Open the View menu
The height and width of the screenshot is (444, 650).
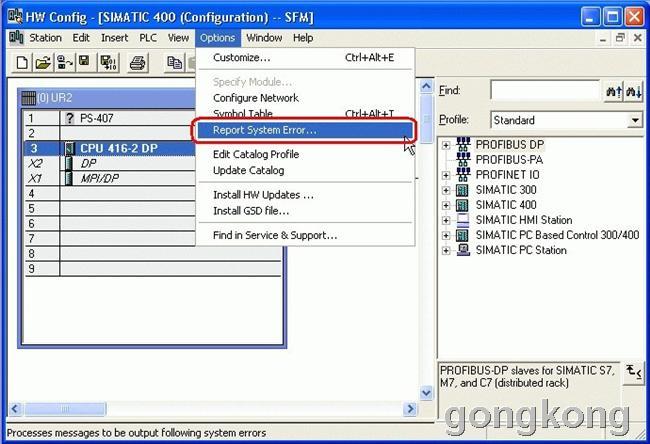pos(178,38)
